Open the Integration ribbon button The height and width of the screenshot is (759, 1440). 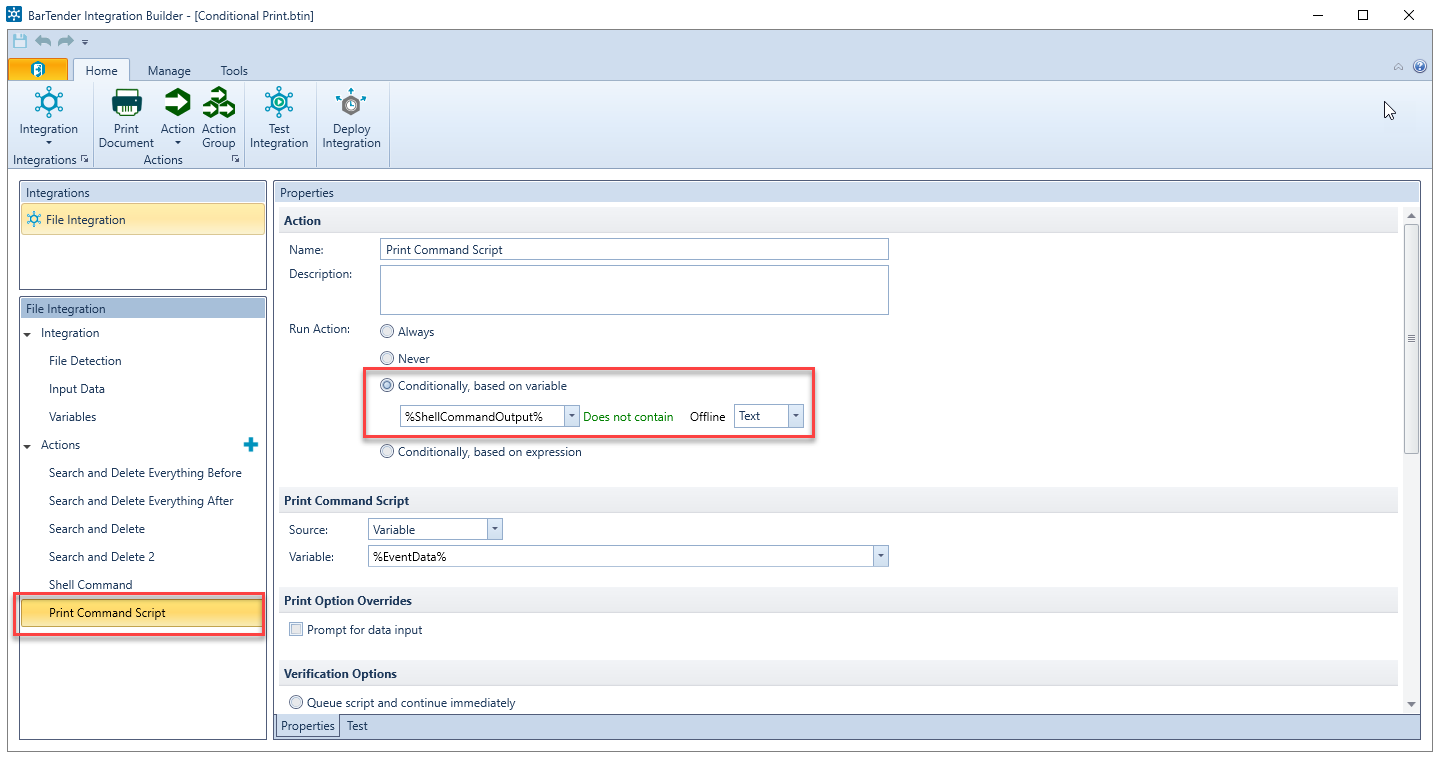tap(48, 118)
